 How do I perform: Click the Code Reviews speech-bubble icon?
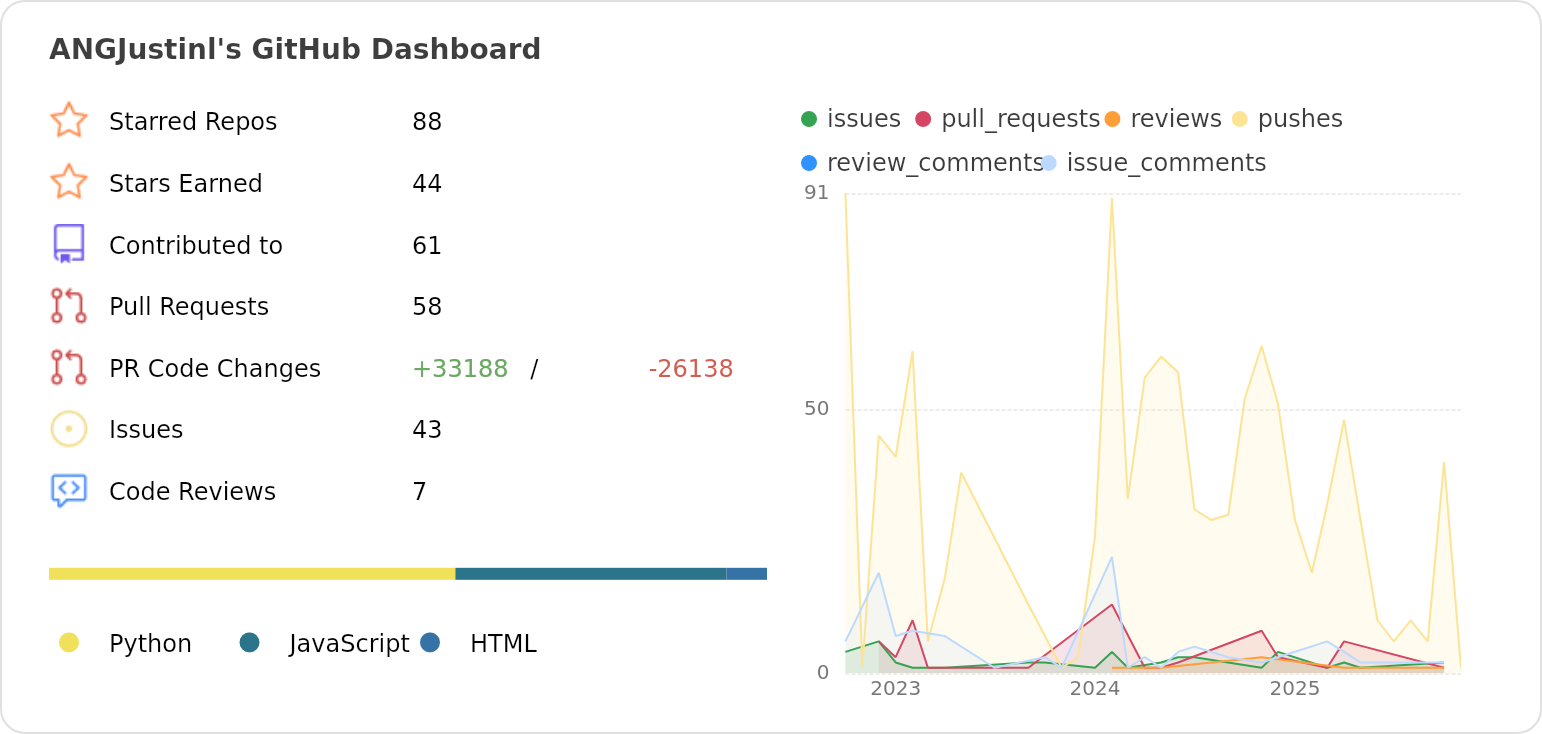point(69,490)
